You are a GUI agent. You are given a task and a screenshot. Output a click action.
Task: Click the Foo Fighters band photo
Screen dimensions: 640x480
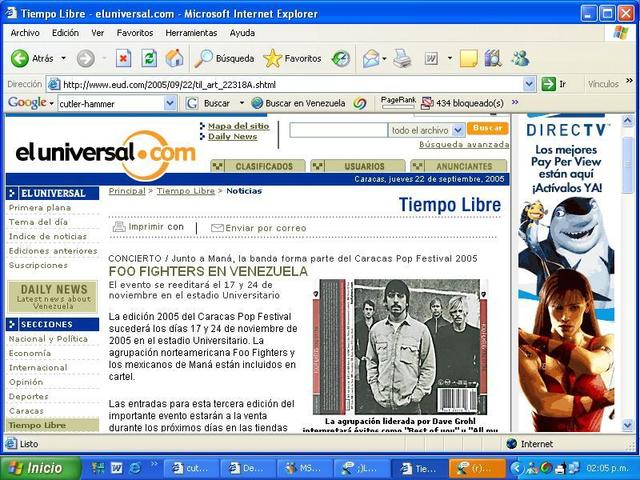point(400,347)
